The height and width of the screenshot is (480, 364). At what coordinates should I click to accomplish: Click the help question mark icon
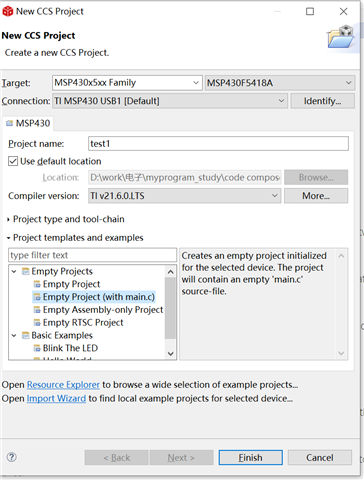[12, 457]
